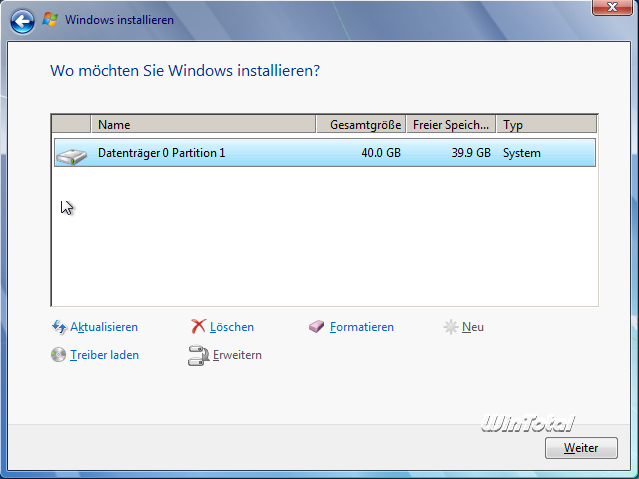The image size is (639, 479).
Task: Click the System type cell
Action: click(522, 153)
